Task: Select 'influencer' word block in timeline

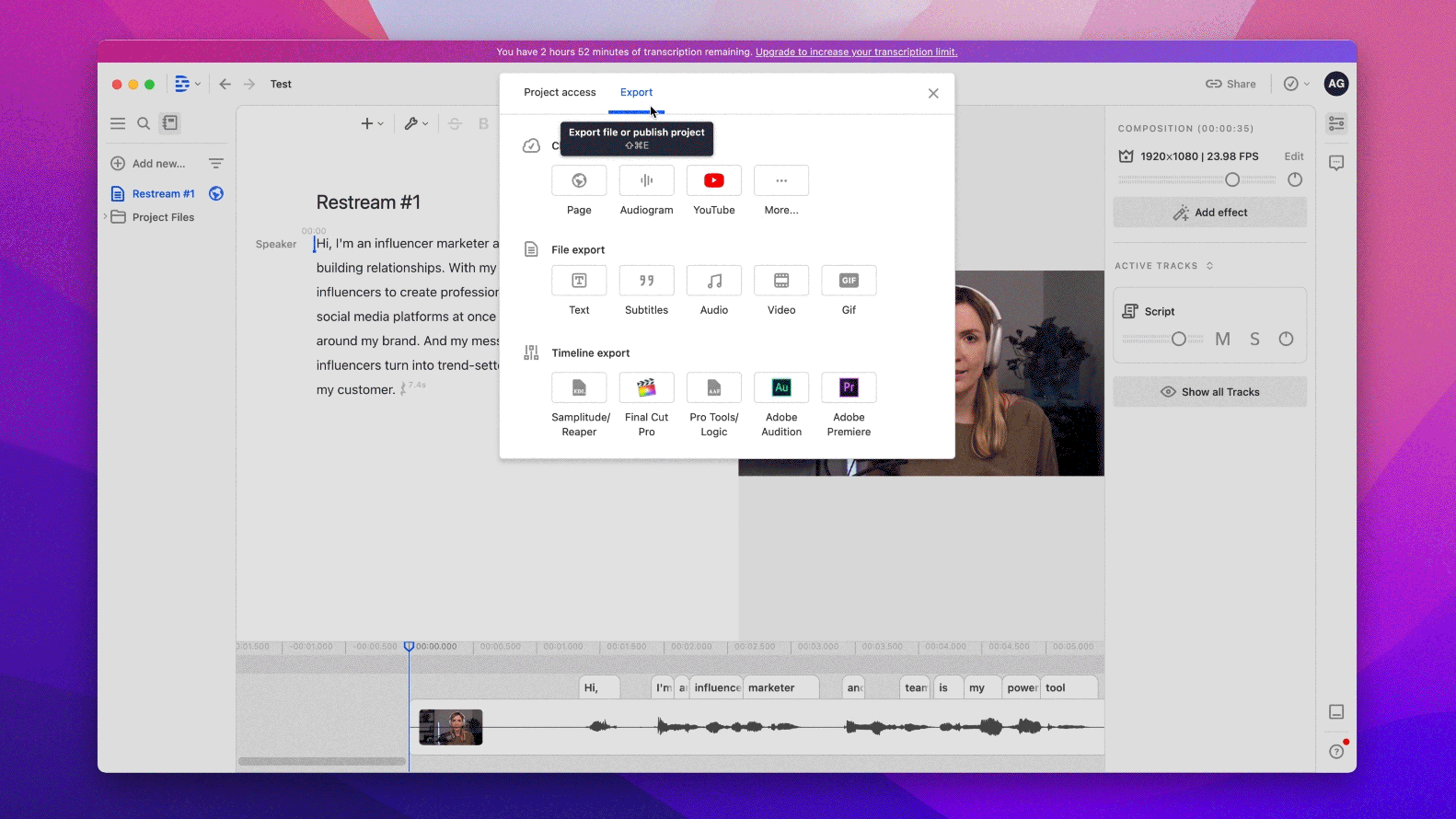Action: (x=716, y=687)
